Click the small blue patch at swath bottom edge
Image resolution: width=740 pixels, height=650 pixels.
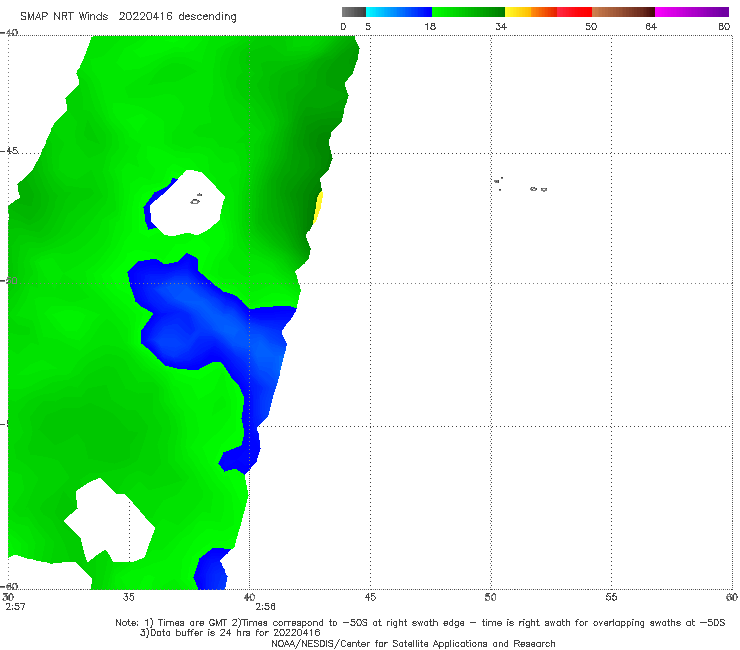212,569
